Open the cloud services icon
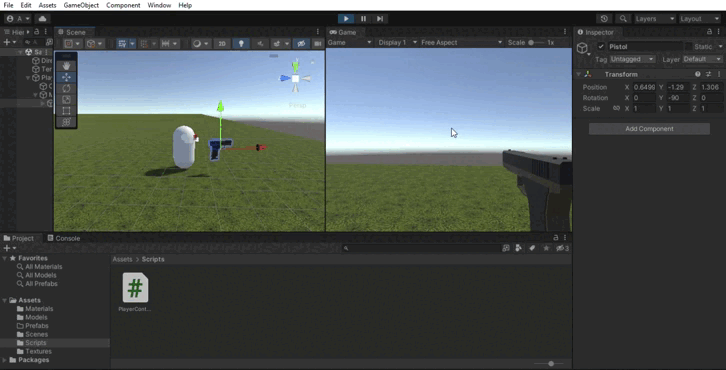Viewport: 726px width, 370px height. coord(43,19)
